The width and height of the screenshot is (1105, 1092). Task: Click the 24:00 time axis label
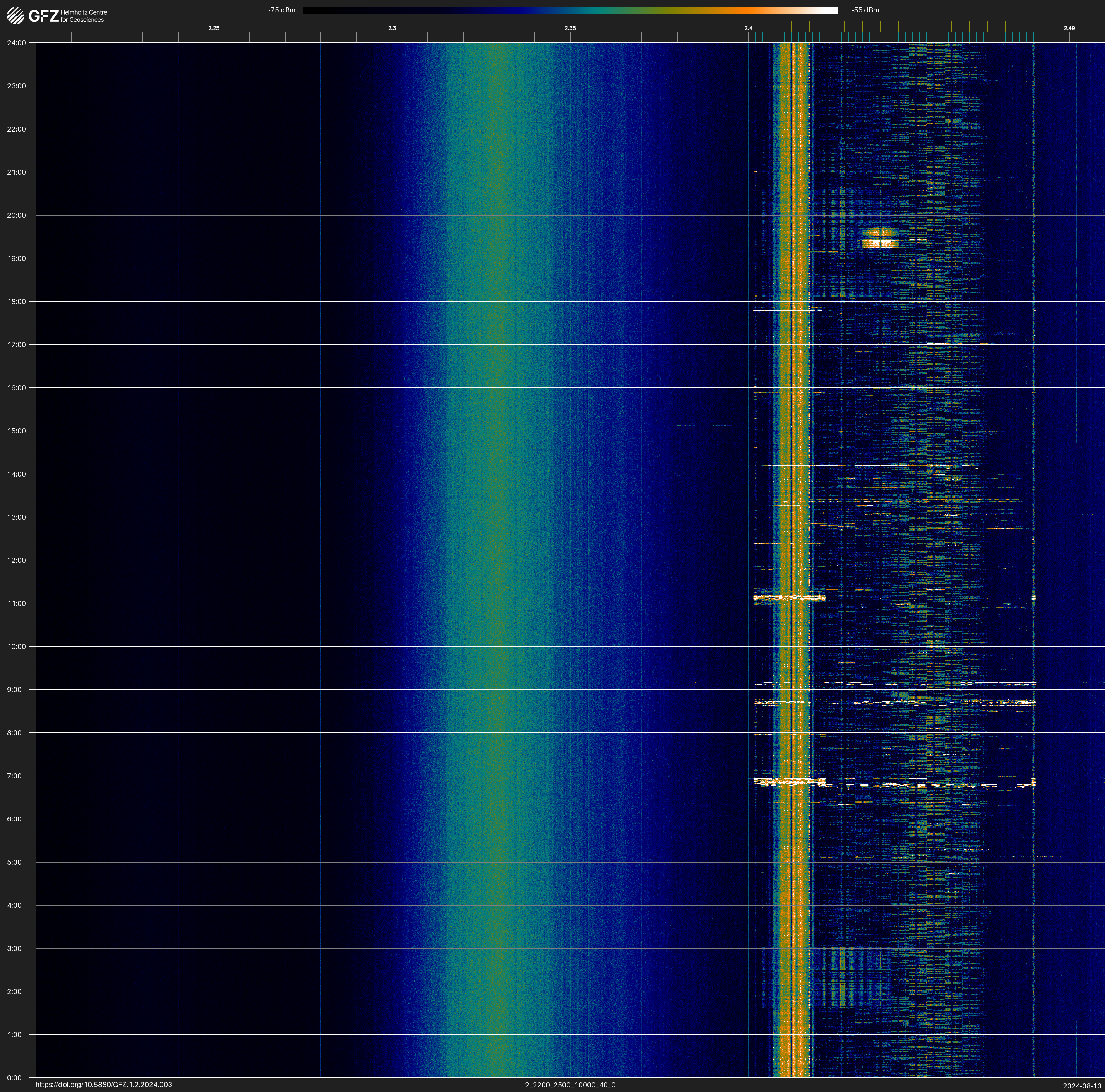pos(17,43)
